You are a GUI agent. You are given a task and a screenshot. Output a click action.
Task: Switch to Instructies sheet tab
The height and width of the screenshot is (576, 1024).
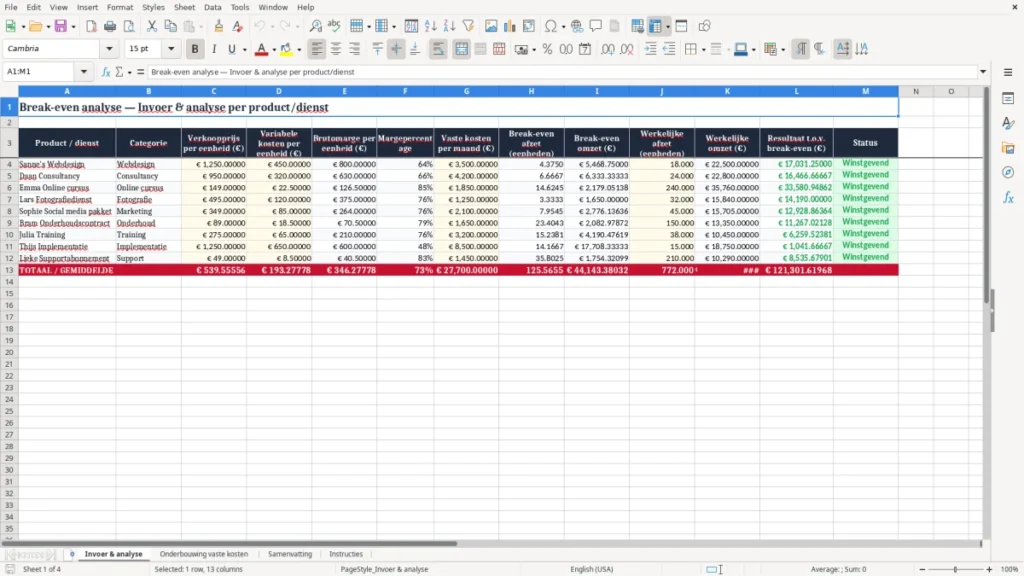[346, 554]
